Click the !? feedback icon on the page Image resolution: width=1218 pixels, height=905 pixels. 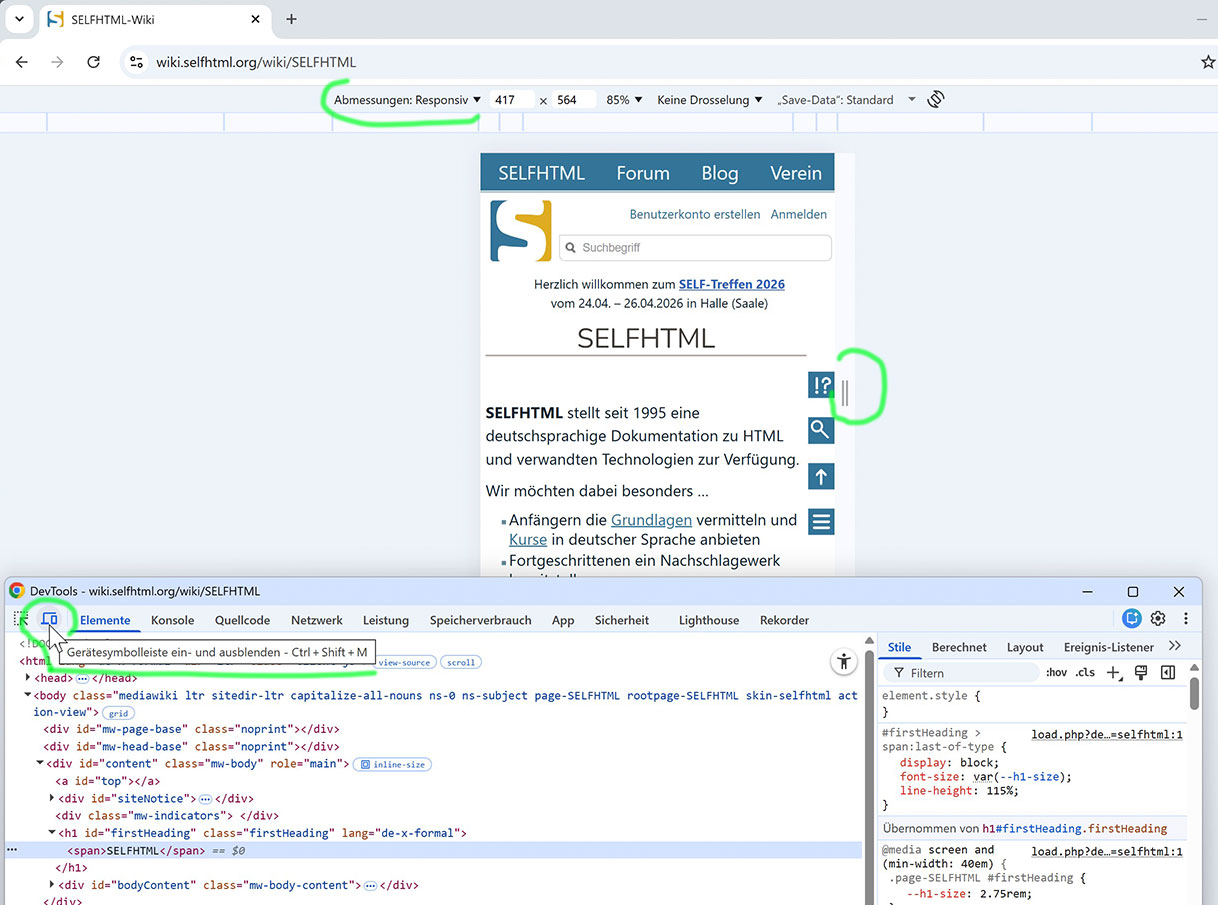pos(820,385)
